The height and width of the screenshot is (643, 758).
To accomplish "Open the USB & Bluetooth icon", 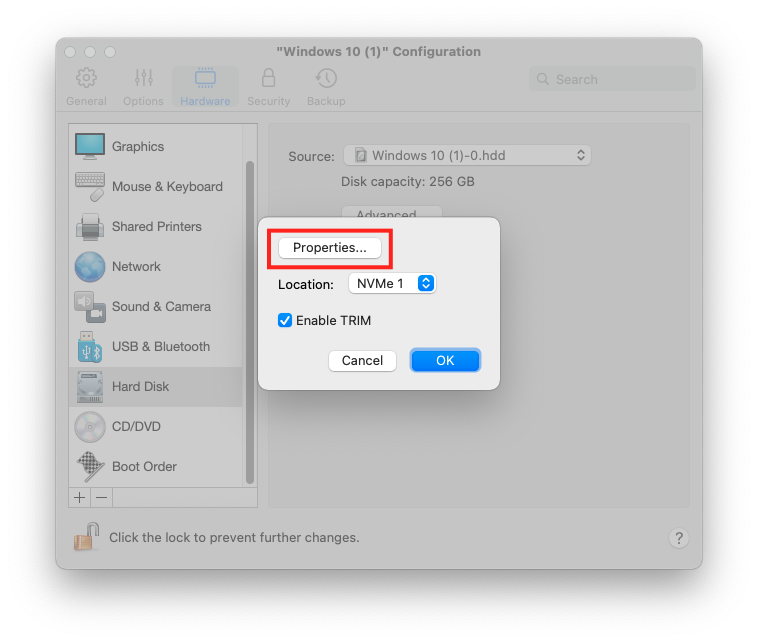I will [x=90, y=347].
